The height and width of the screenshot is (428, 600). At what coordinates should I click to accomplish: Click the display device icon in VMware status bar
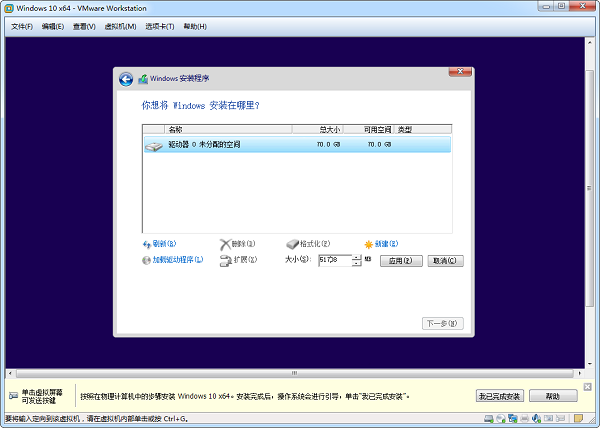(x=548, y=418)
